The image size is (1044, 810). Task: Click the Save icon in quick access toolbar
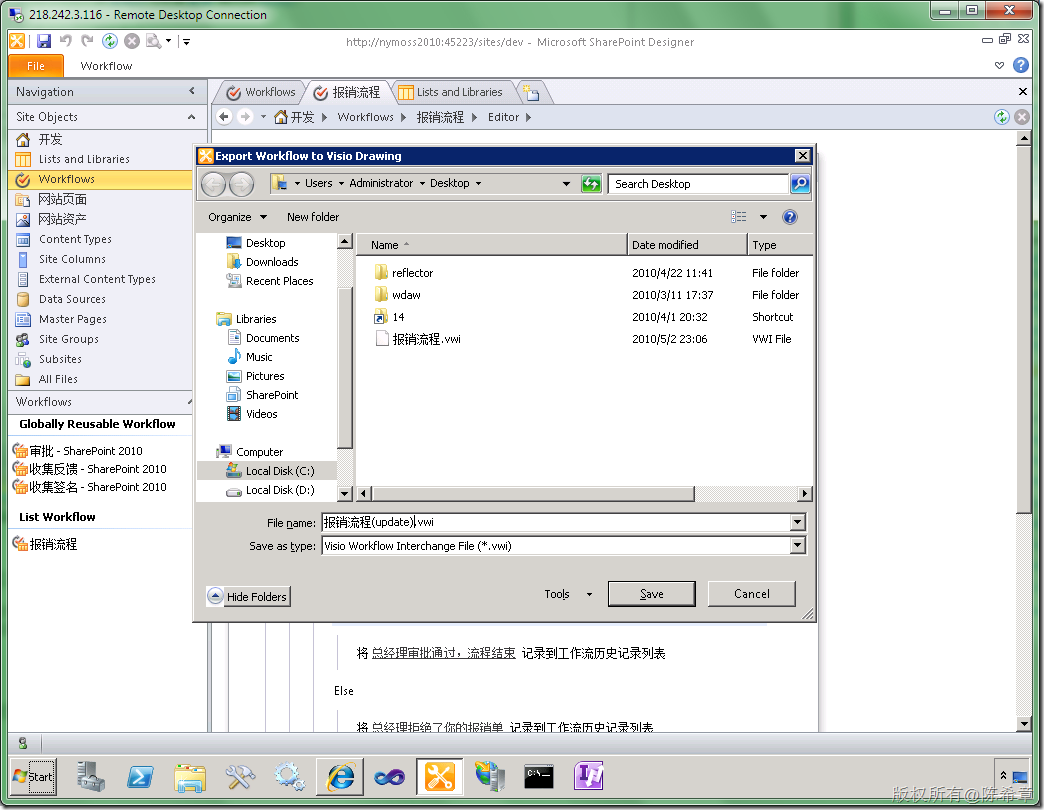(x=44, y=41)
